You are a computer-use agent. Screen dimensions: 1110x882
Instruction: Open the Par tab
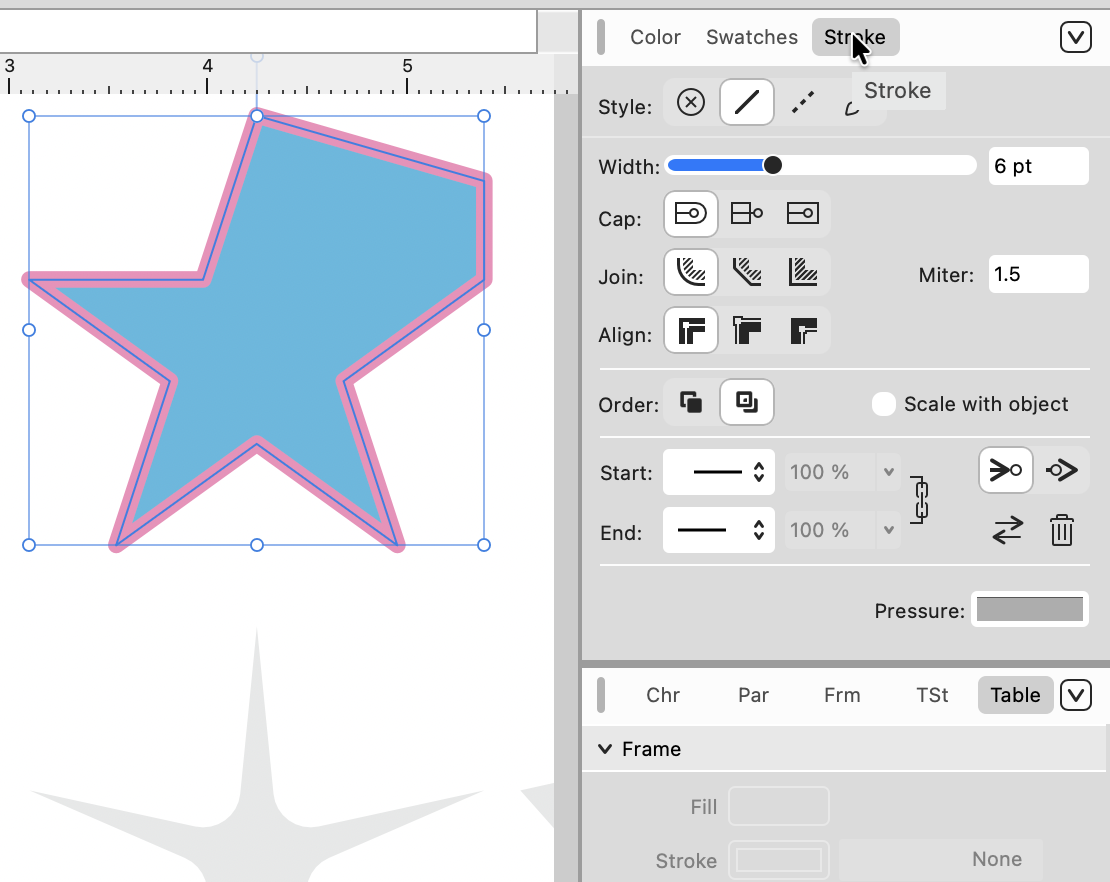753,695
